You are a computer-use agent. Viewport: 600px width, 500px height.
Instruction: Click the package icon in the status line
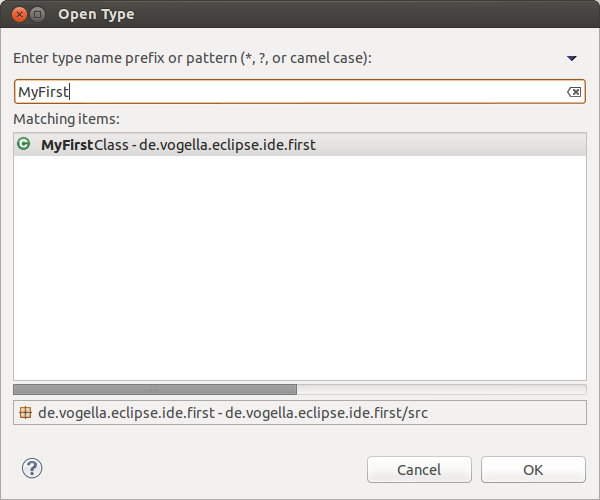[25, 412]
